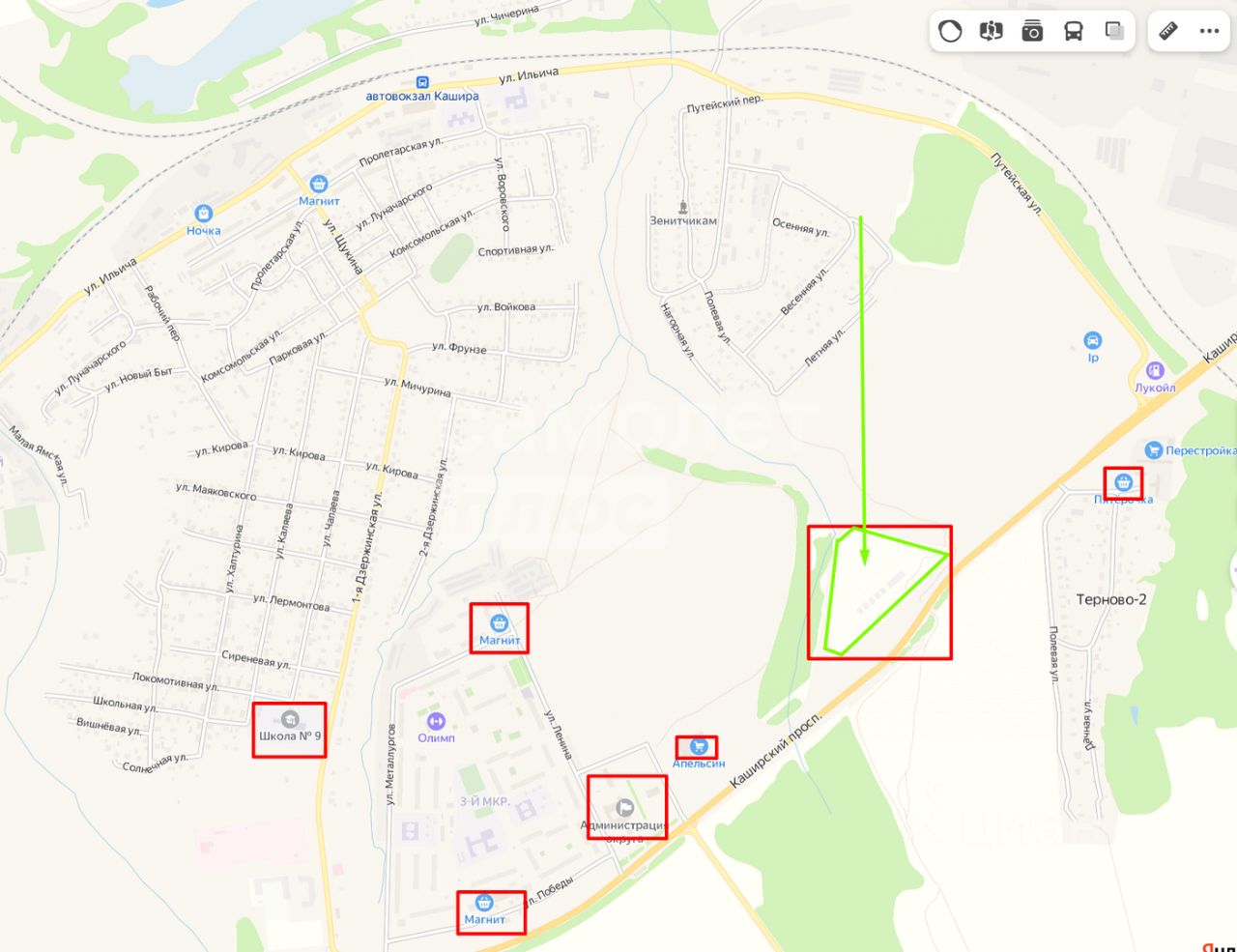The width and height of the screenshot is (1237, 952).
Task: Open the map layers selector
Action: pyautogui.click(x=1114, y=31)
